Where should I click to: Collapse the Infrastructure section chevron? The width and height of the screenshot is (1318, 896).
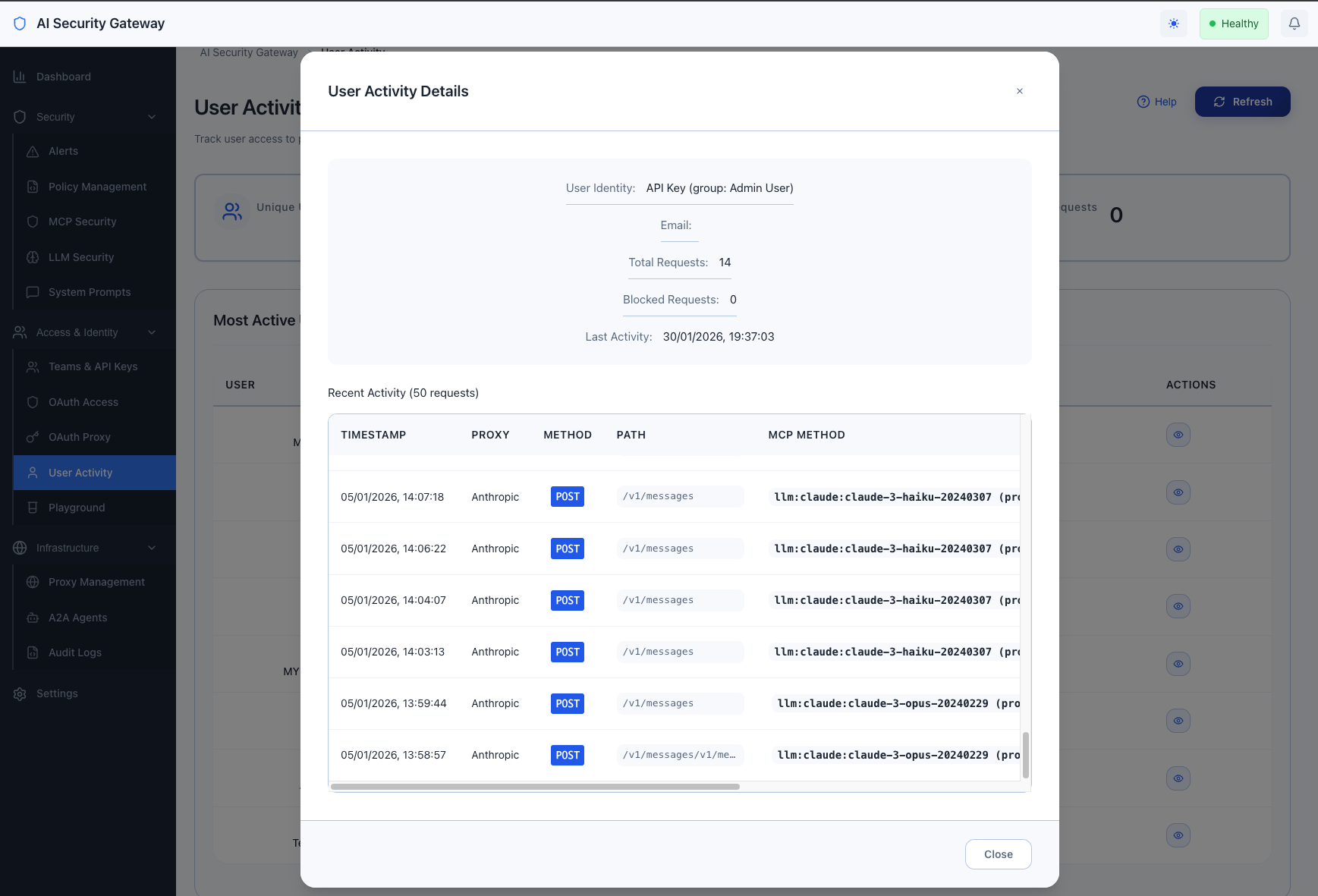153,548
